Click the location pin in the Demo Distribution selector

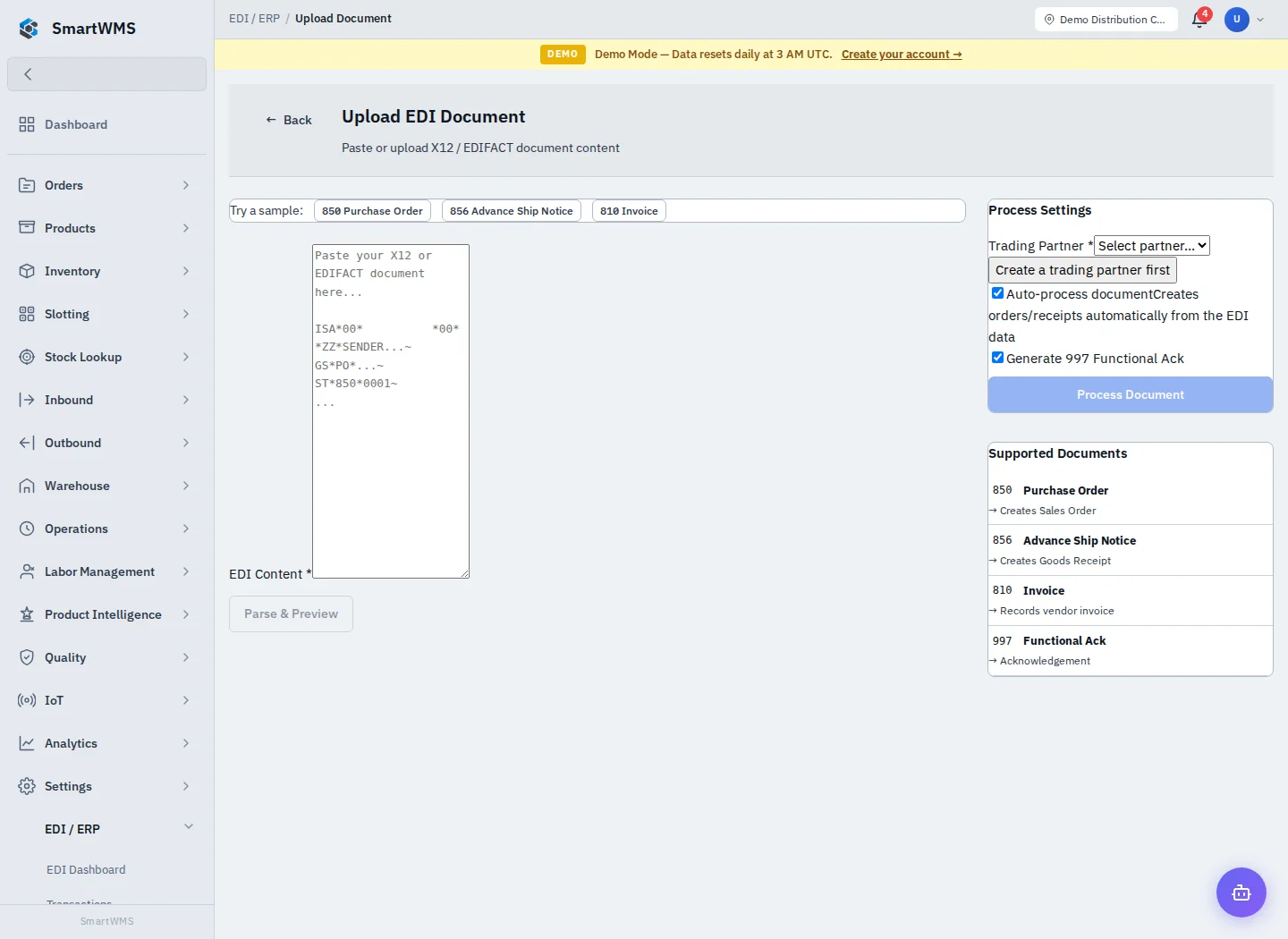(1049, 20)
